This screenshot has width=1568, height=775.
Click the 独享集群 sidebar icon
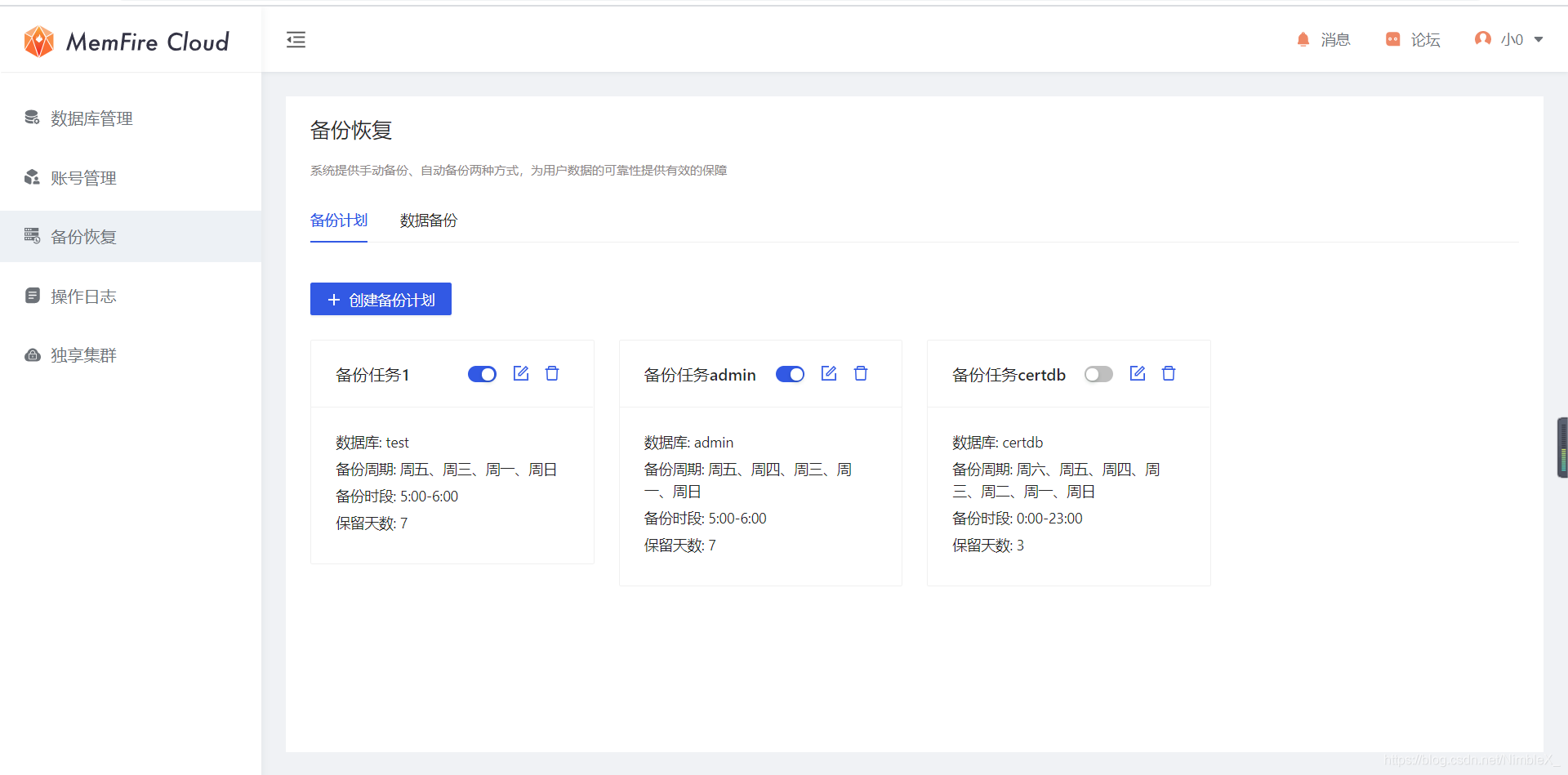click(32, 354)
